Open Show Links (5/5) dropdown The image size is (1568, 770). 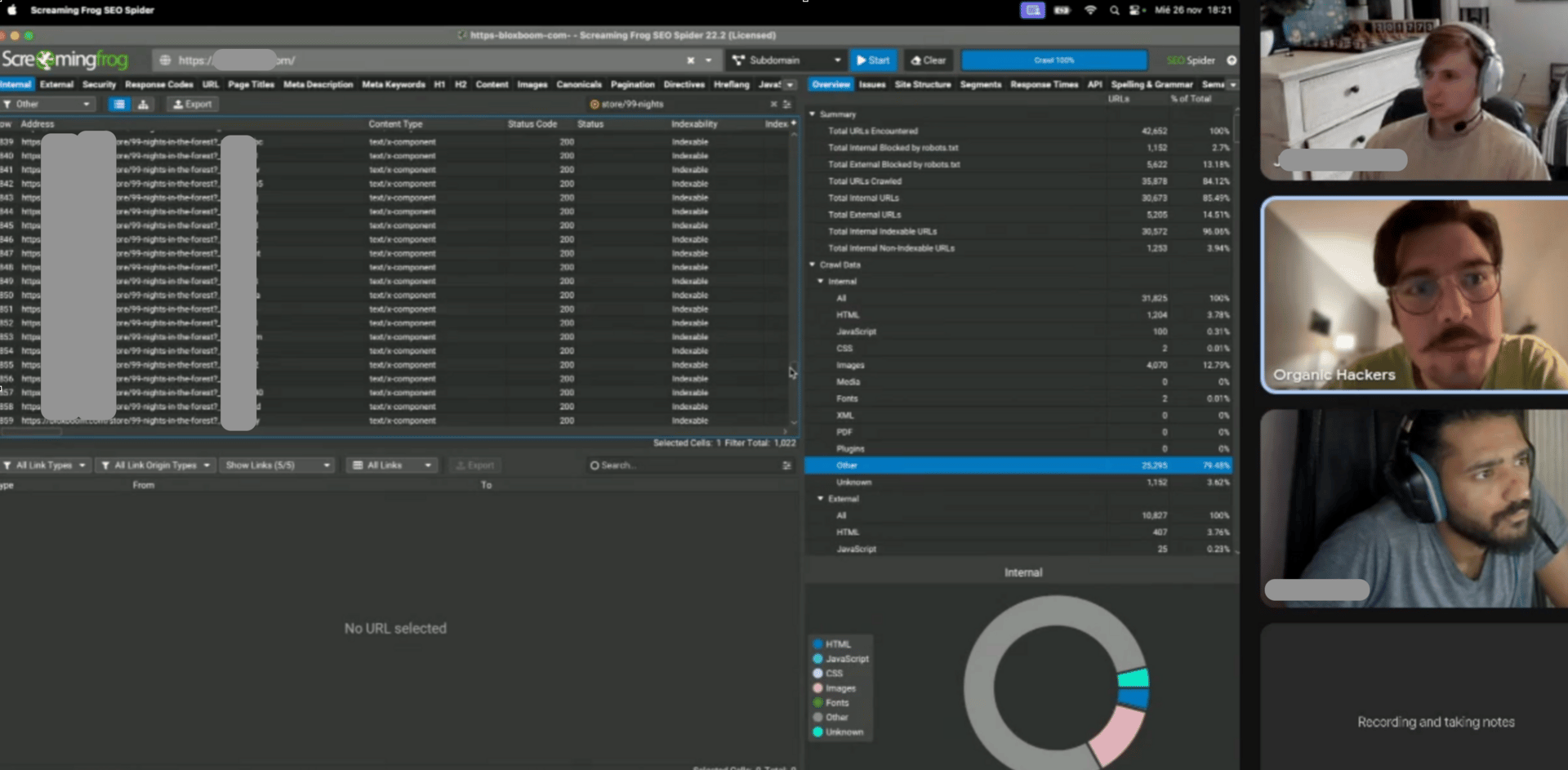pos(278,465)
